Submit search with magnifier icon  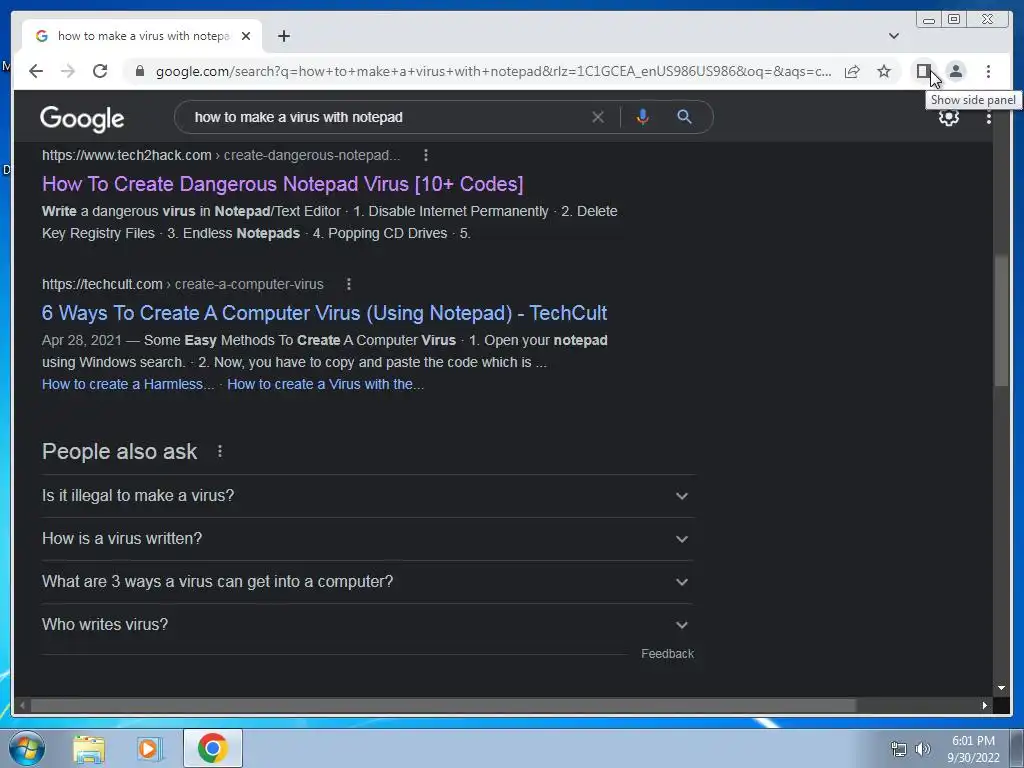[684, 117]
